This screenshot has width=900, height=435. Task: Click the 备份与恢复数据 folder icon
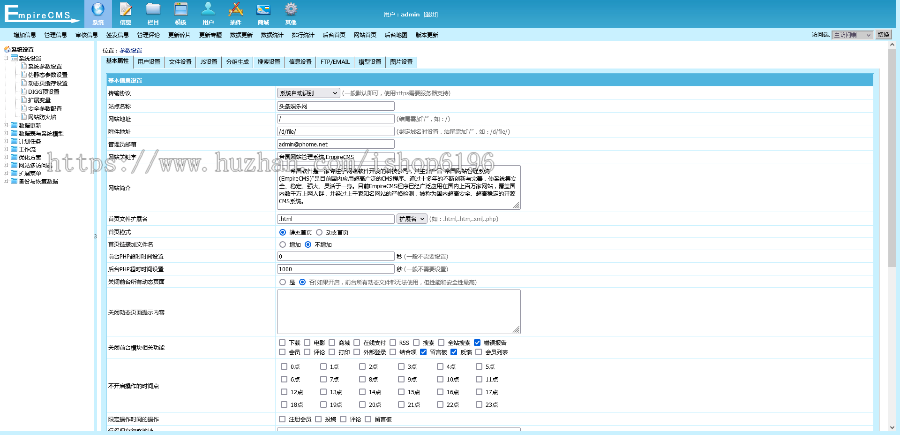[14, 181]
